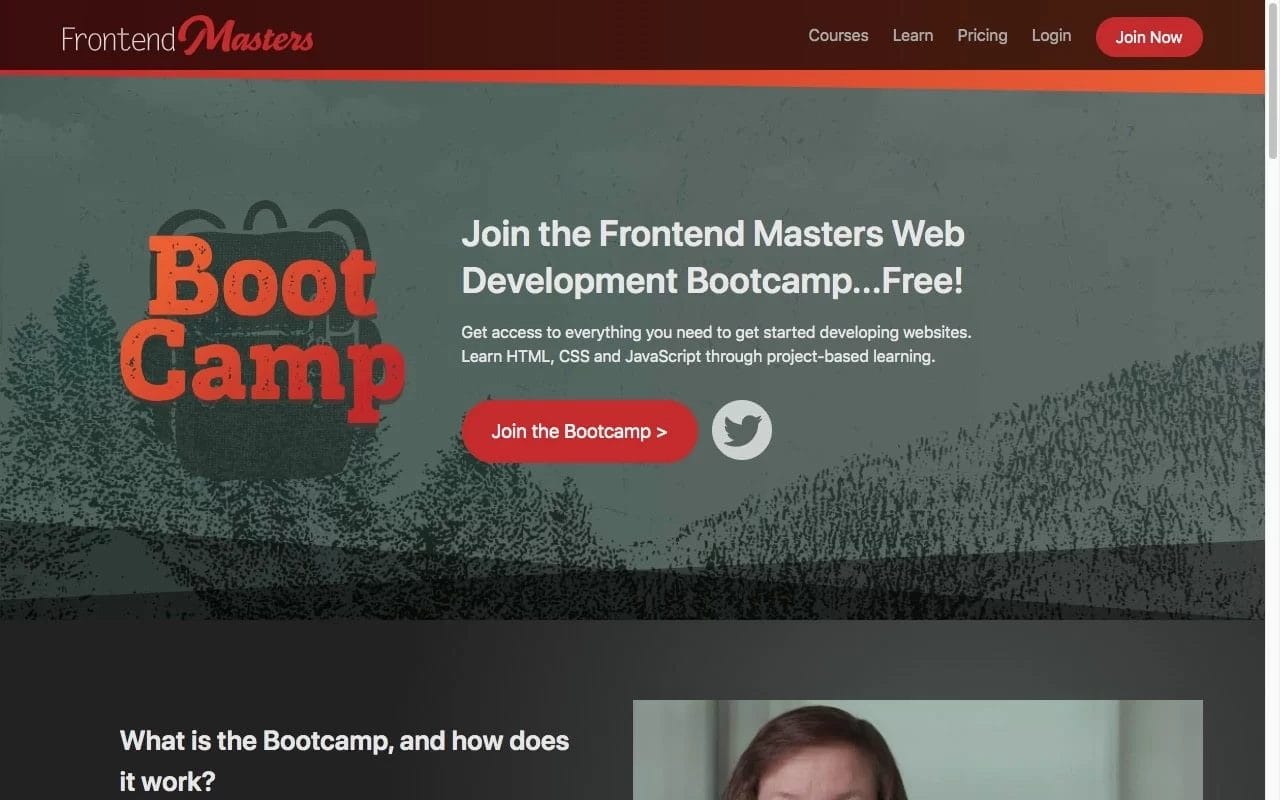Play the instructor video thumbnail
Viewport: 1280px width, 800px height.
[x=918, y=750]
